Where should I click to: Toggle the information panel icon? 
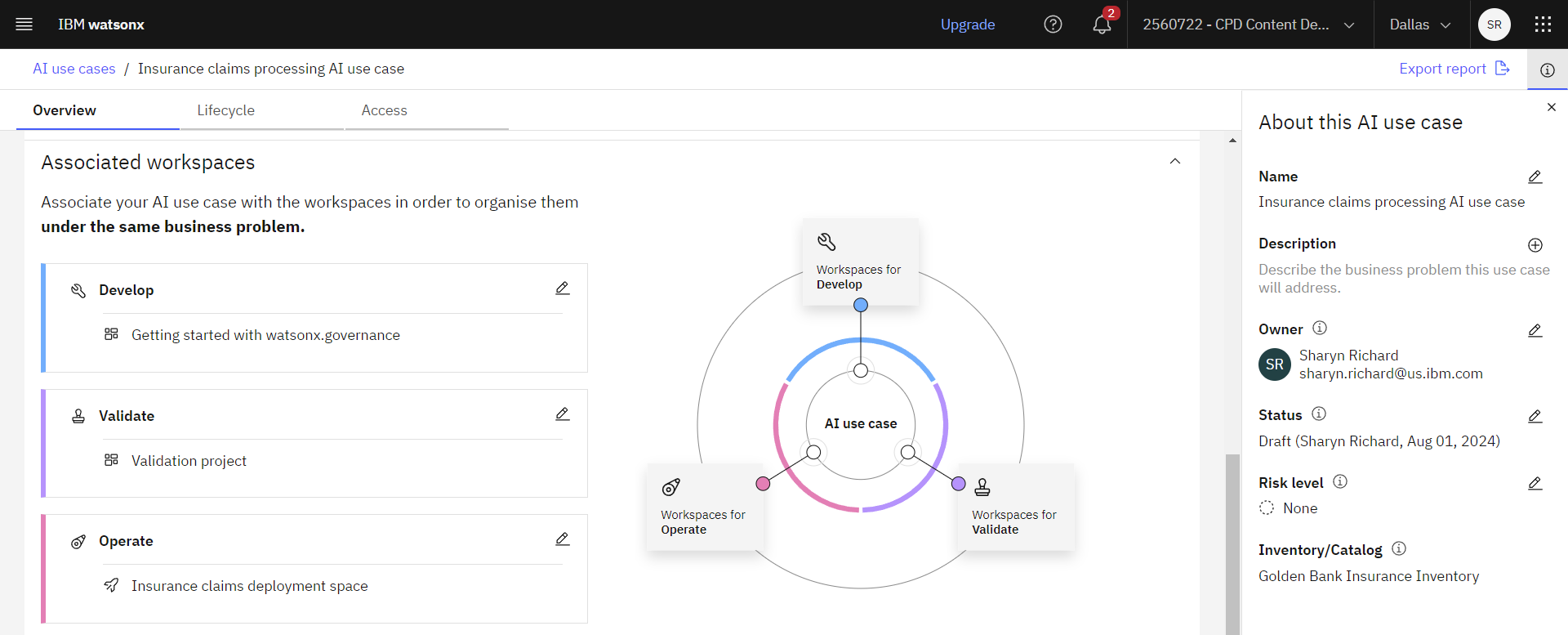tap(1547, 69)
